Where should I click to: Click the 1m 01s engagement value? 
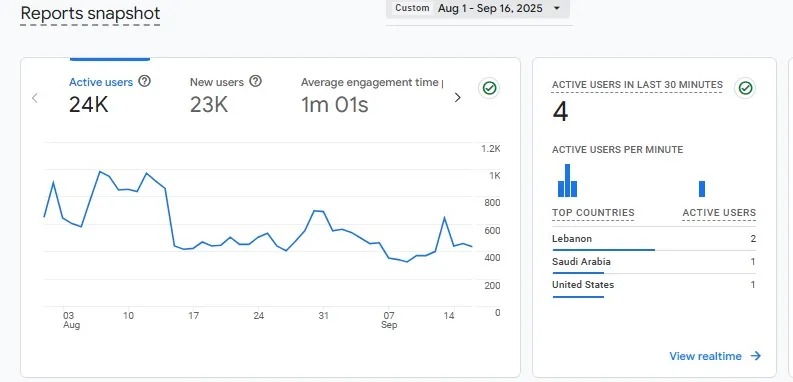pos(334,105)
